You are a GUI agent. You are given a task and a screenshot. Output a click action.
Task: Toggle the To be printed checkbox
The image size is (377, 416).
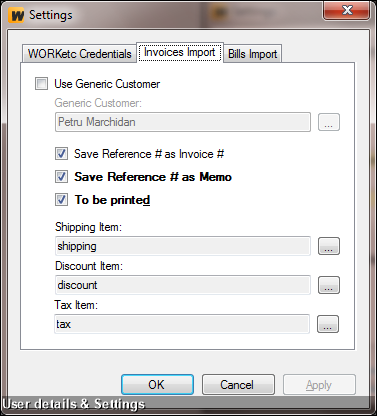click(x=61, y=200)
